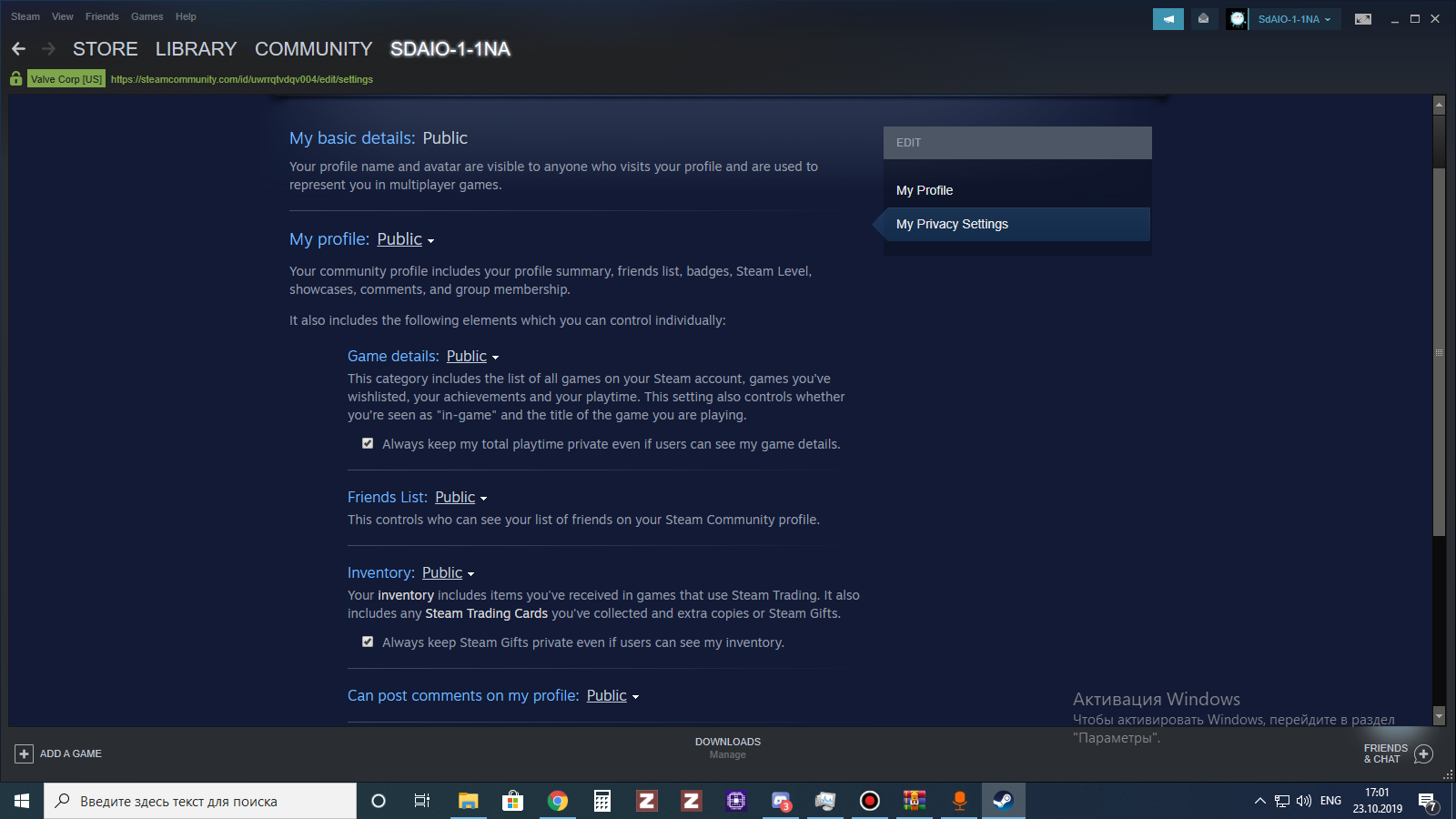Open the Game details privacy dropdown

pyautogui.click(x=472, y=357)
